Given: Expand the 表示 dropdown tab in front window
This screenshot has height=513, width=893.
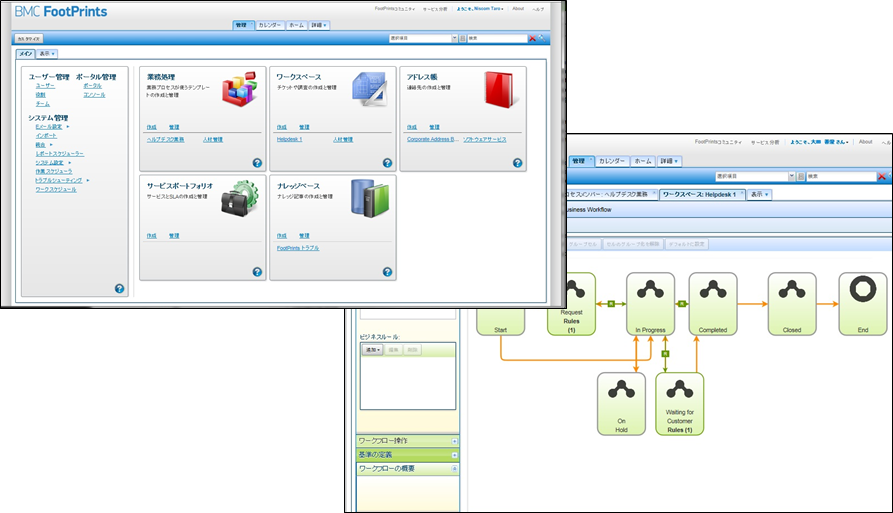Looking at the screenshot, I should pyautogui.click(x=47, y=54).
